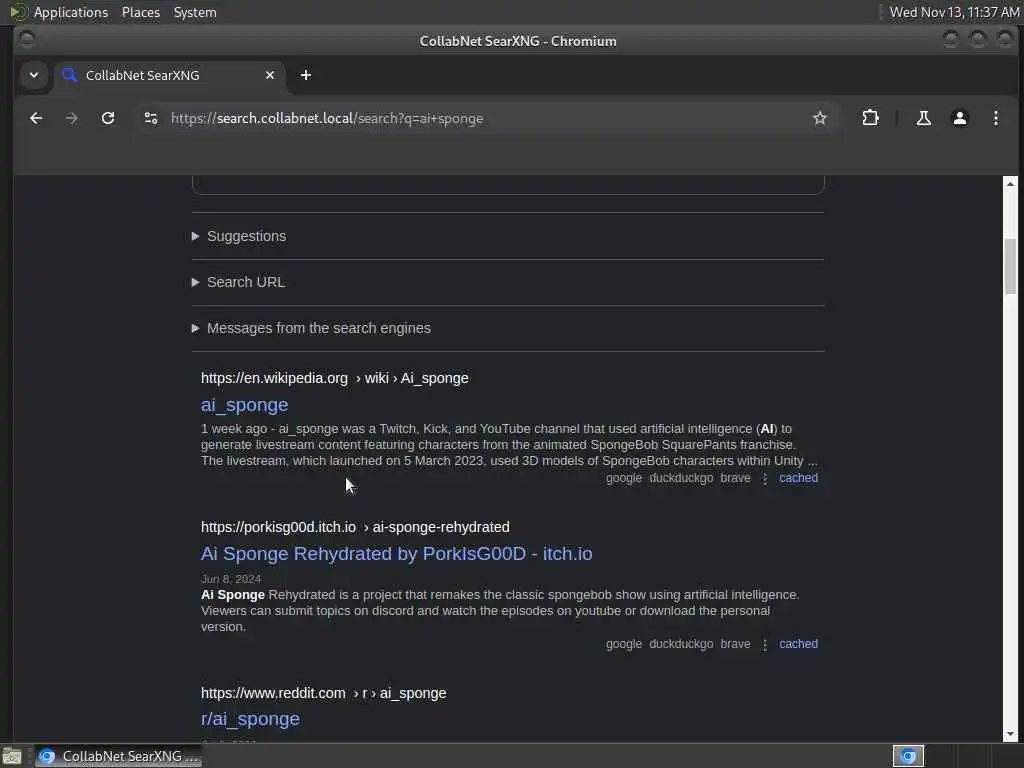The width and height of the screenshot is (1024, 768).
Task: Open the ai_sponge Wikipedia result
Action: coord(244,405)
